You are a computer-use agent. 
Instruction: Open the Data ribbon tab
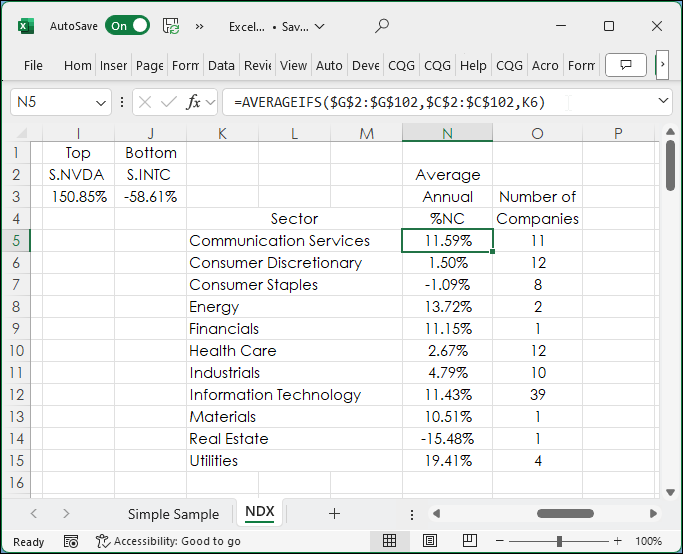coord(221,65)
